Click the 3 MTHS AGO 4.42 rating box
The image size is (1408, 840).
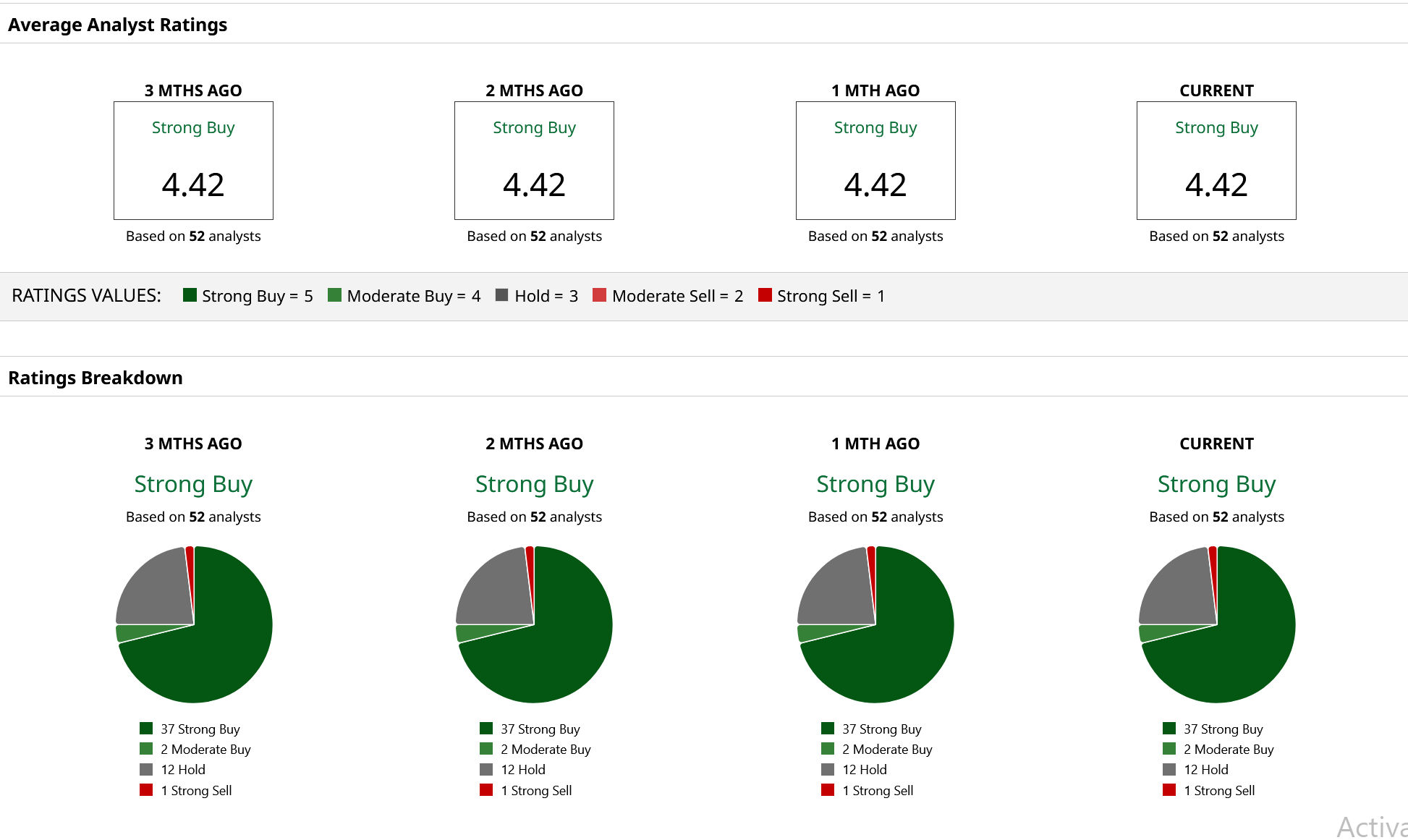[193, 161]
